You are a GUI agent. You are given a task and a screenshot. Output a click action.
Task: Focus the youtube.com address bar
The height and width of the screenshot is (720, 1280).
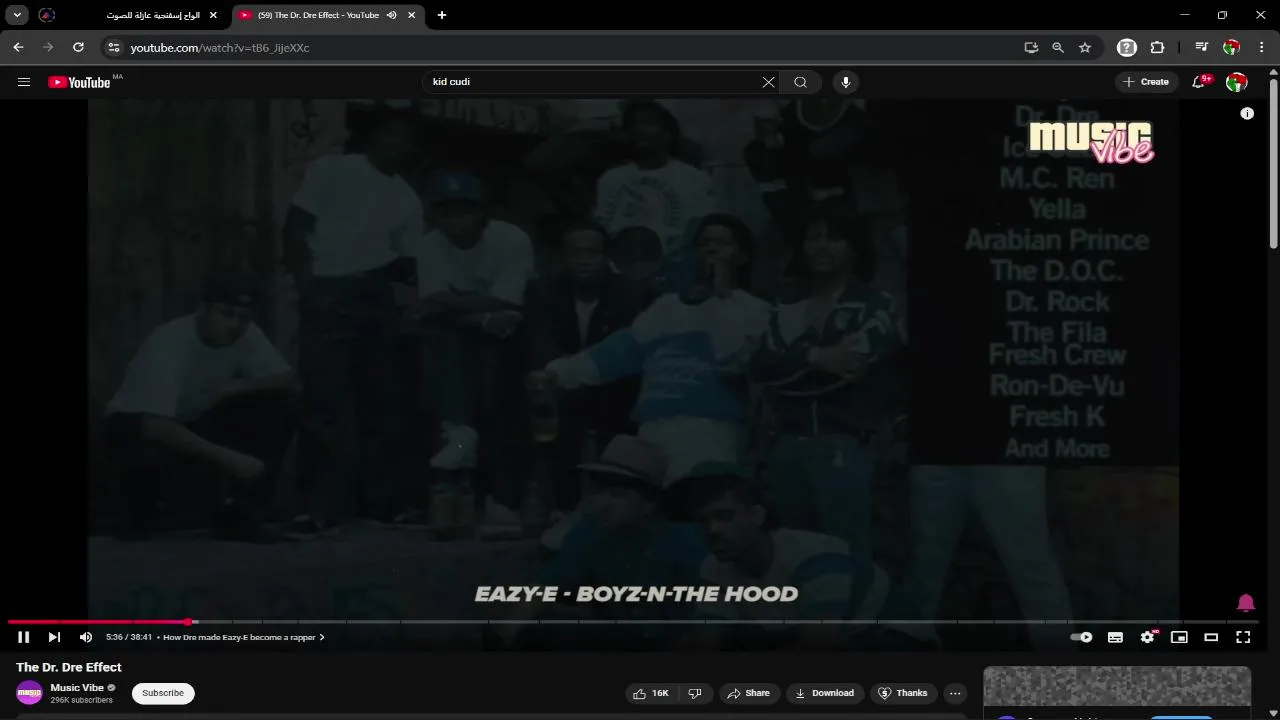[x=560, y=47]
